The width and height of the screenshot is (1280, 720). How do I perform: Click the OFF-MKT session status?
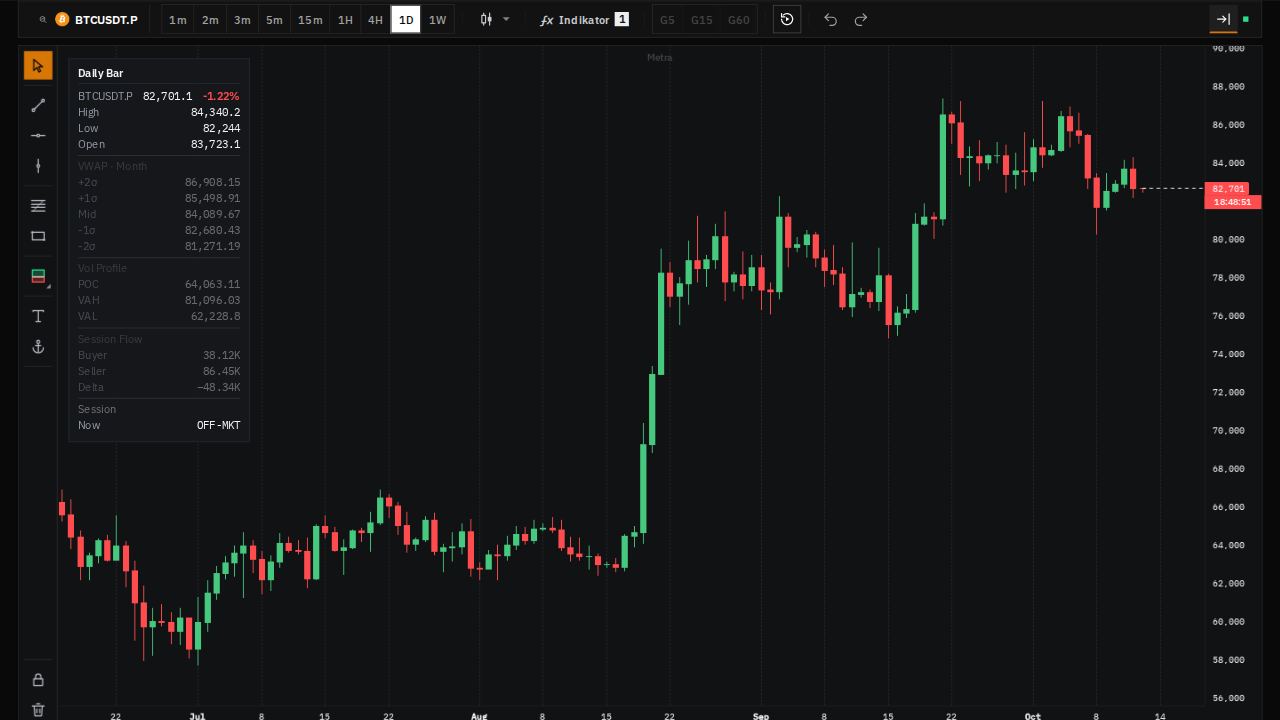218,425
